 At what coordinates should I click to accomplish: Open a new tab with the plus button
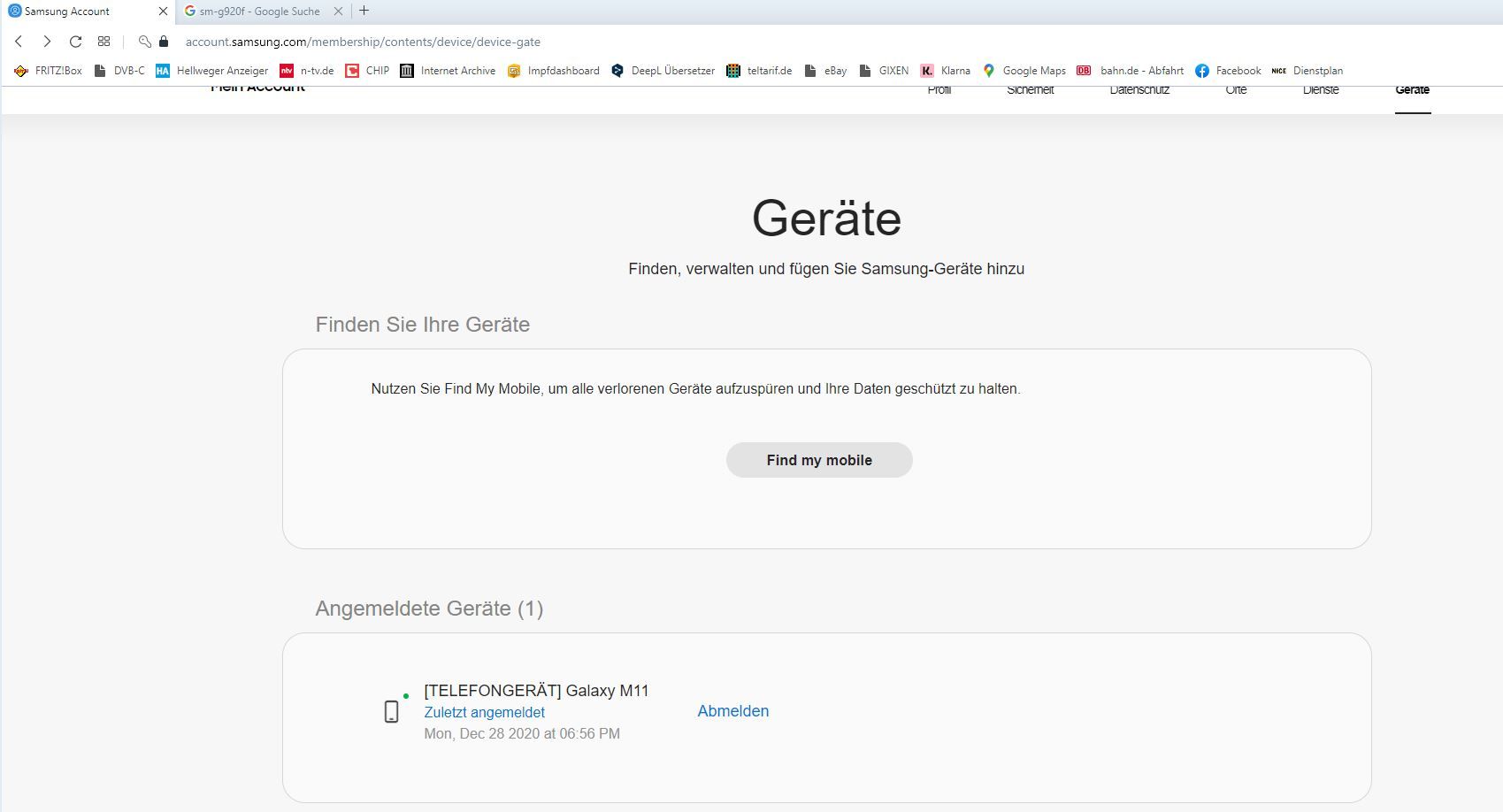tap(364, 11)
